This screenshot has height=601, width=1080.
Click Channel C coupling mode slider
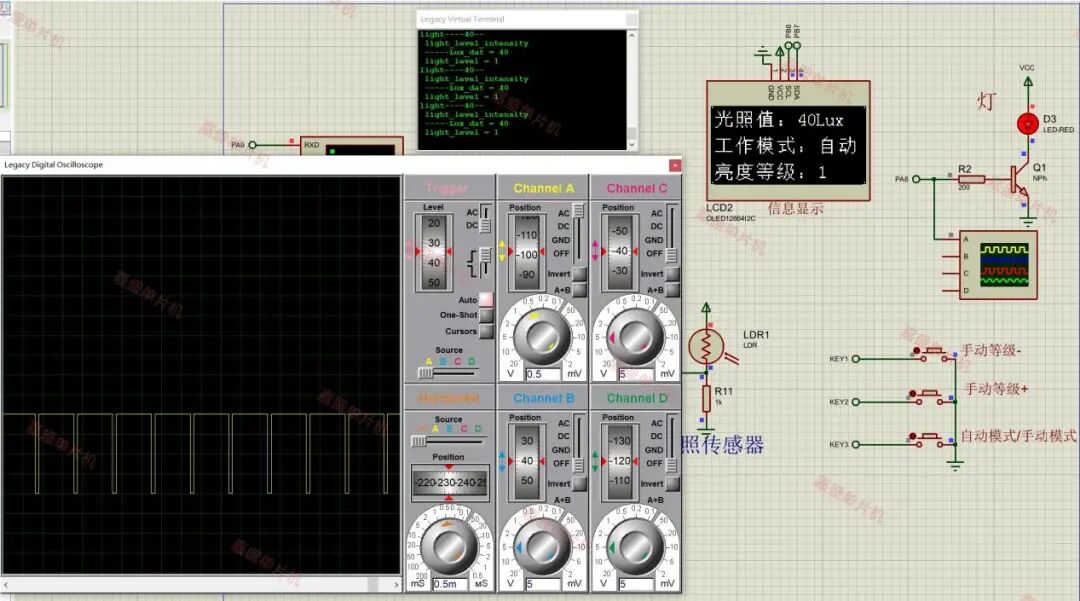coord(672,233)
